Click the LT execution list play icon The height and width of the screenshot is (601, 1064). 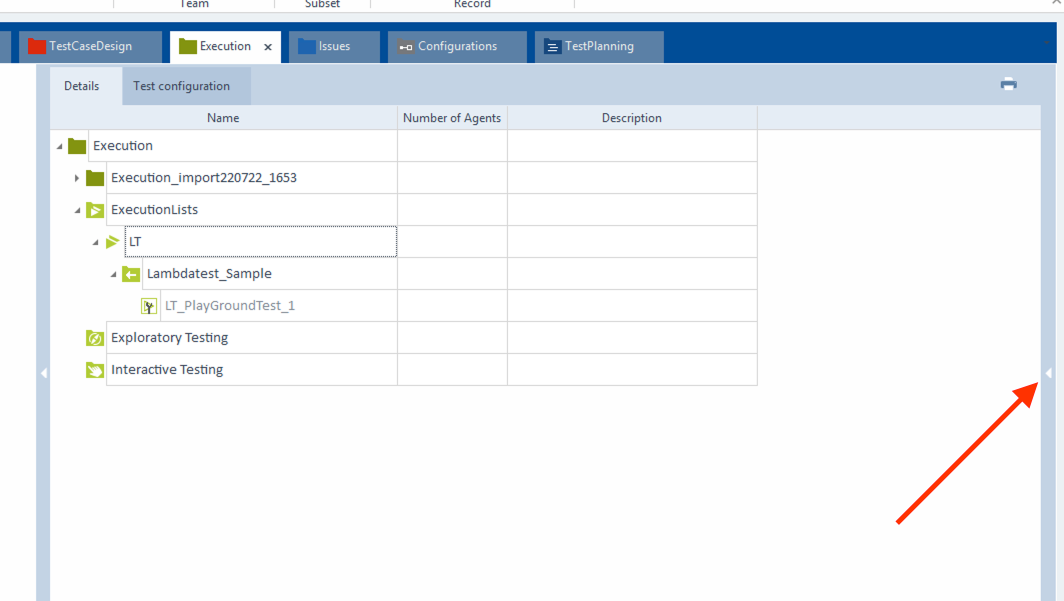pyautogui.click(x=113, y=242)
